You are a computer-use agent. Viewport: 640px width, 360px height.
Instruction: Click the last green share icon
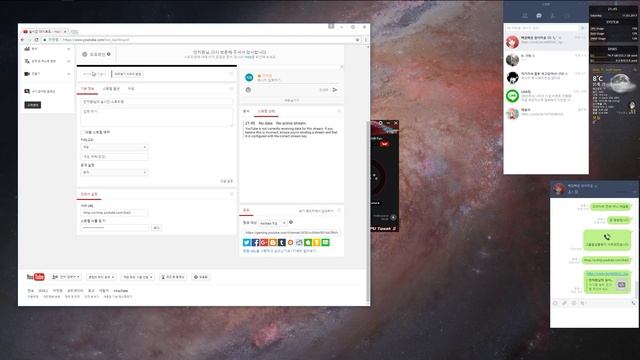pos(325,242)
